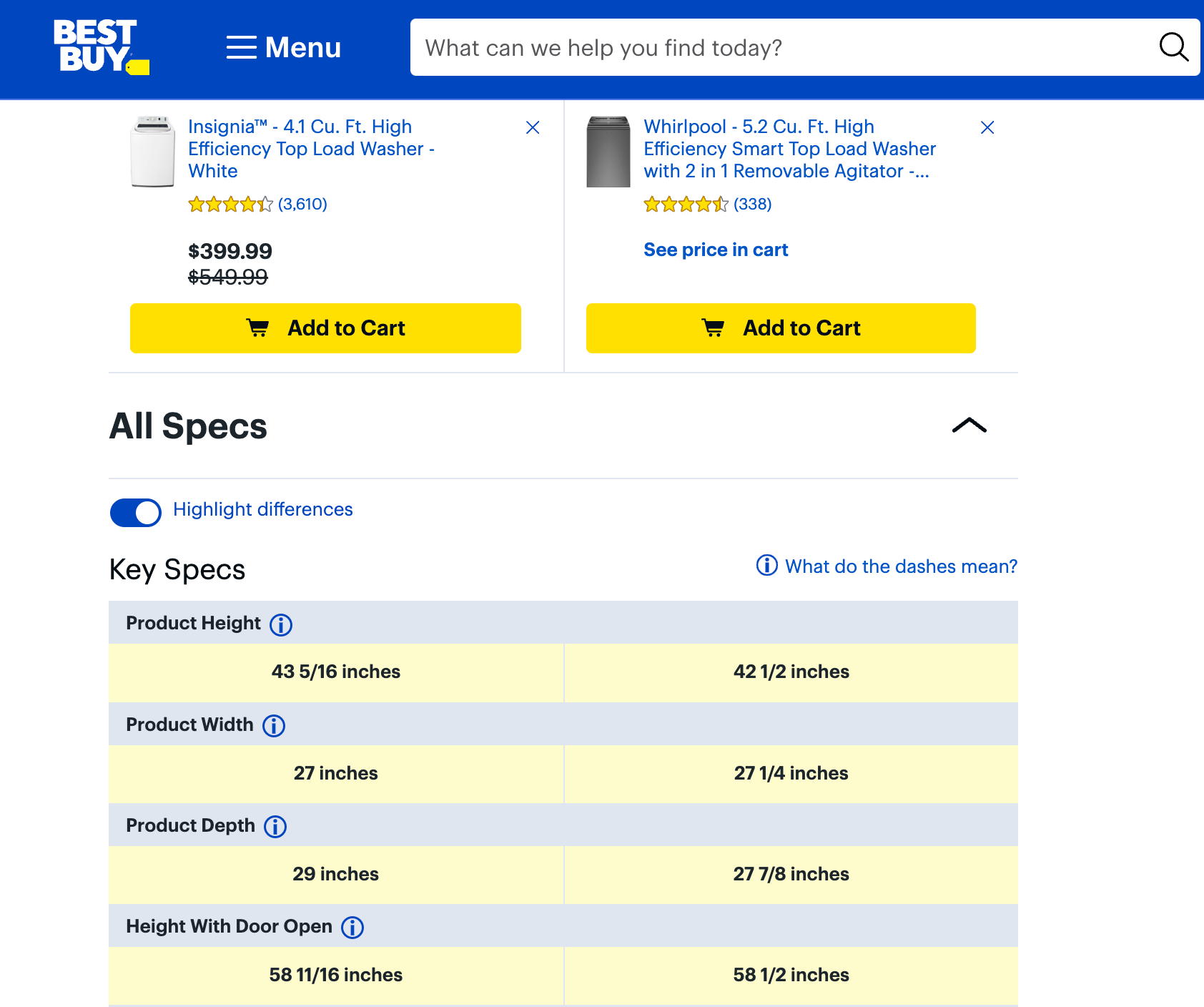Screen dimensions: 1204x1007
Task: Open What do the dashes mean info
Action: pyautogui.click(x=887, y=566)
